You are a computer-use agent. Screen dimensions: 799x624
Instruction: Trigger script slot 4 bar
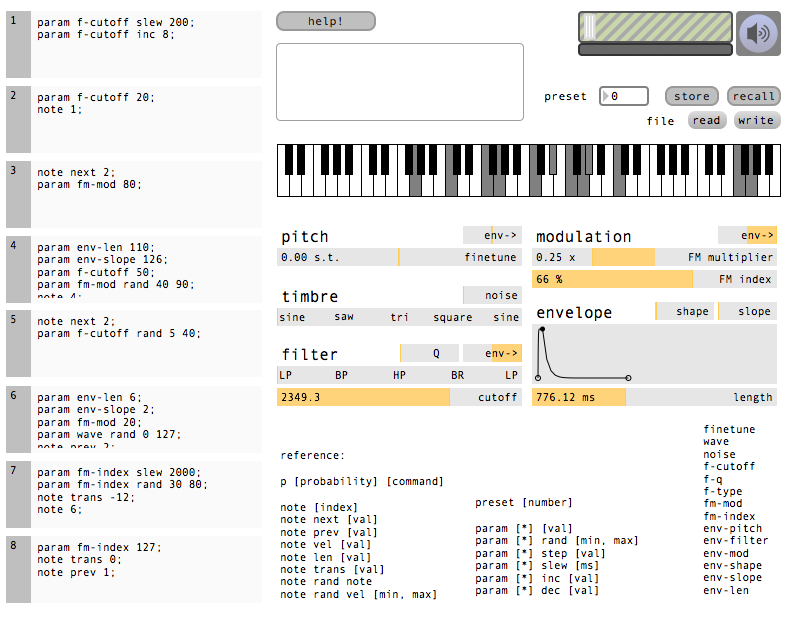[x=18, y=269]
